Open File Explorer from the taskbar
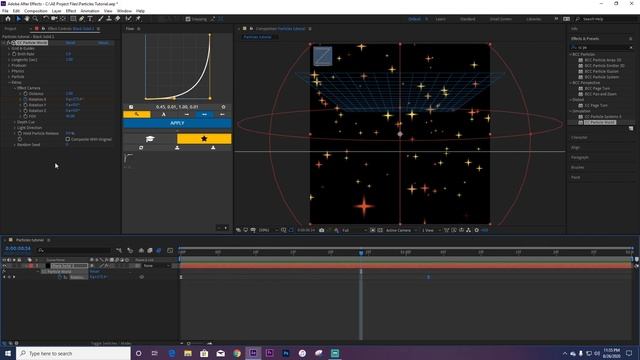 click(x=188, y=353)
